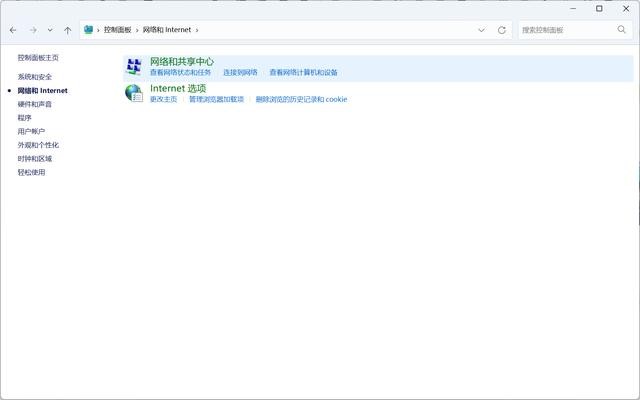Open the recent locations dropdown chevron
This screenshot has width=640, height=400.
click(x=50, y=30)
